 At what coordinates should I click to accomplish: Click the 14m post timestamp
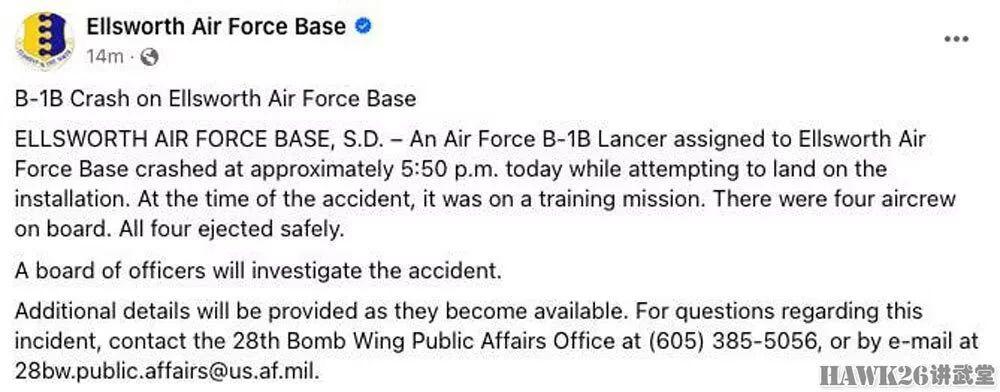point(105,57)
